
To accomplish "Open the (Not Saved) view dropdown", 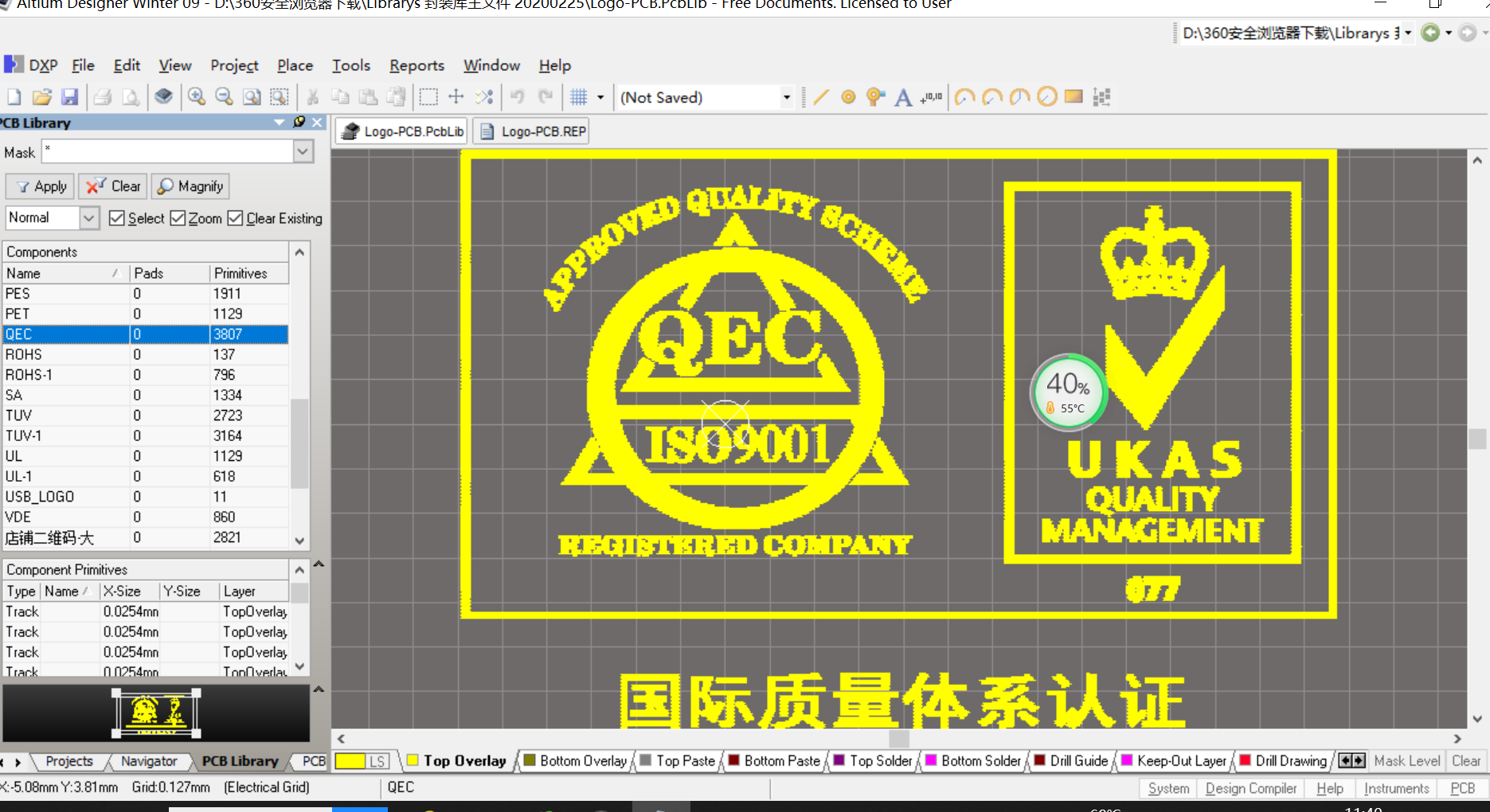I will coord(786,97).
